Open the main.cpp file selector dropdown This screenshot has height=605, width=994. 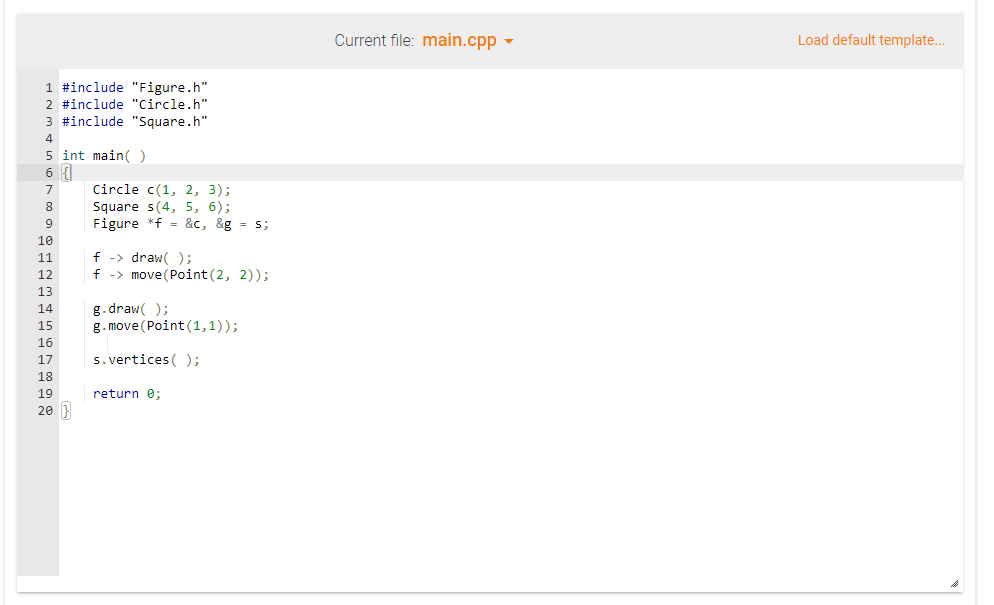pyautogui.click(x=468, y=40)
